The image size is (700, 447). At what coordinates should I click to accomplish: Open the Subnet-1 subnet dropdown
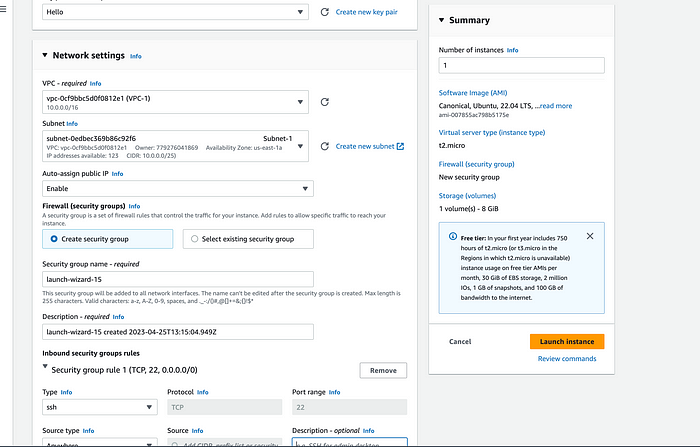pos(175,146)
